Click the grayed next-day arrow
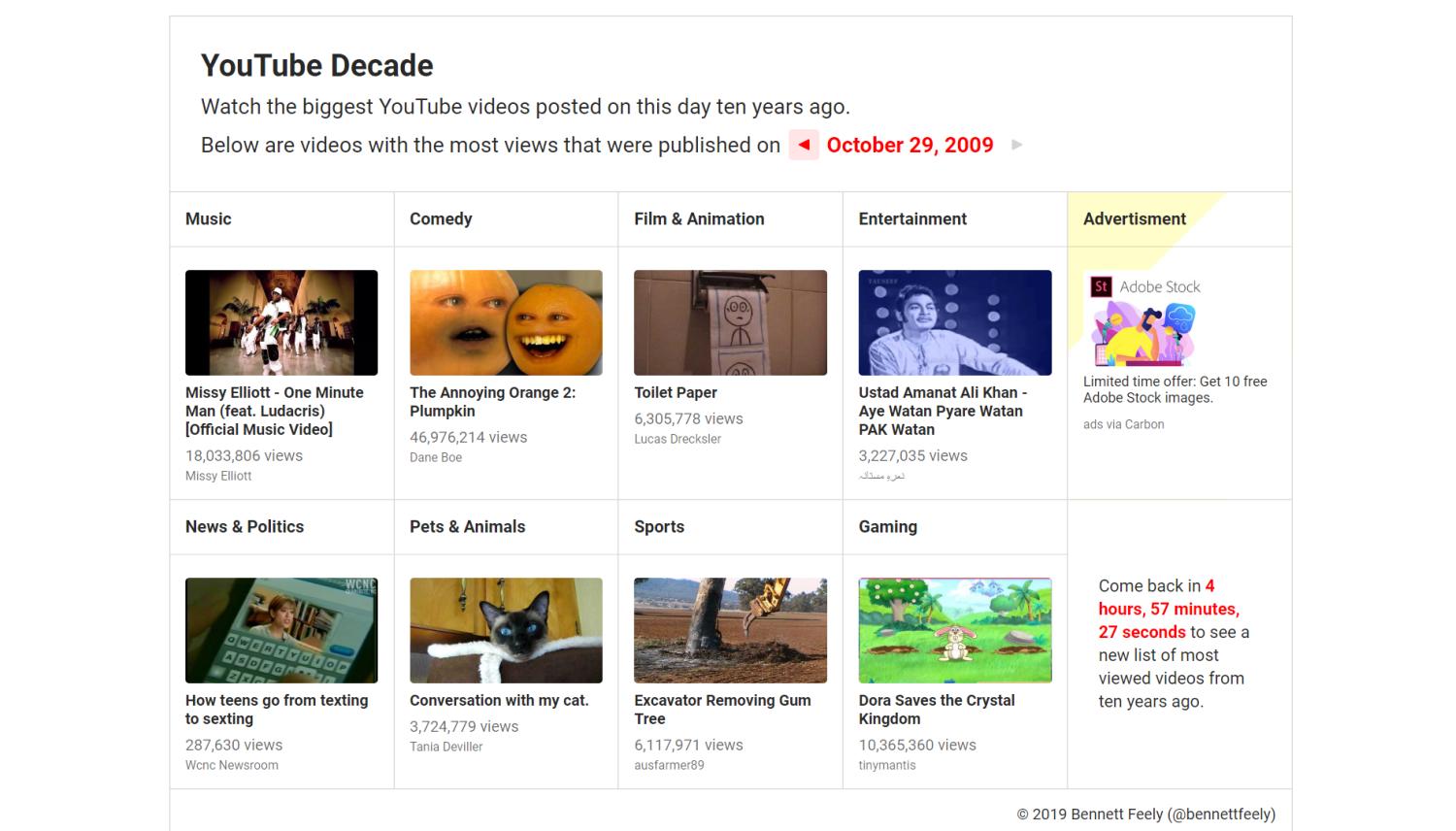1456x831 pixels. click(1016, 145)
